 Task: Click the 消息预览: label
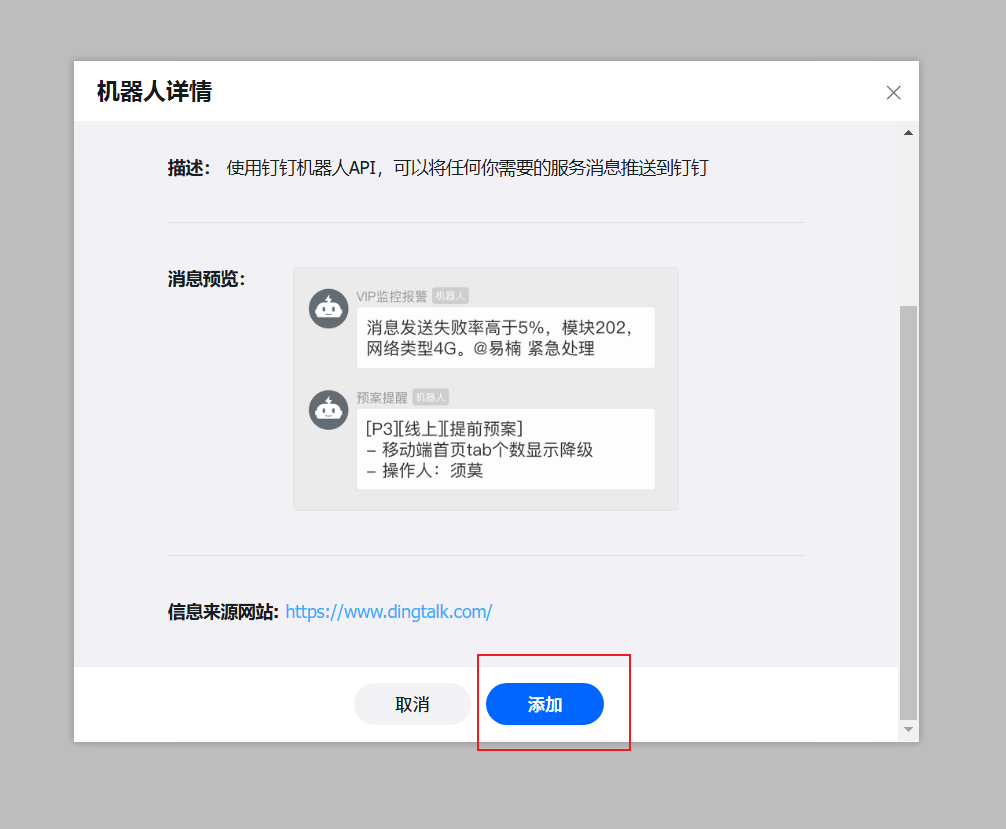(x=206, y=279)
